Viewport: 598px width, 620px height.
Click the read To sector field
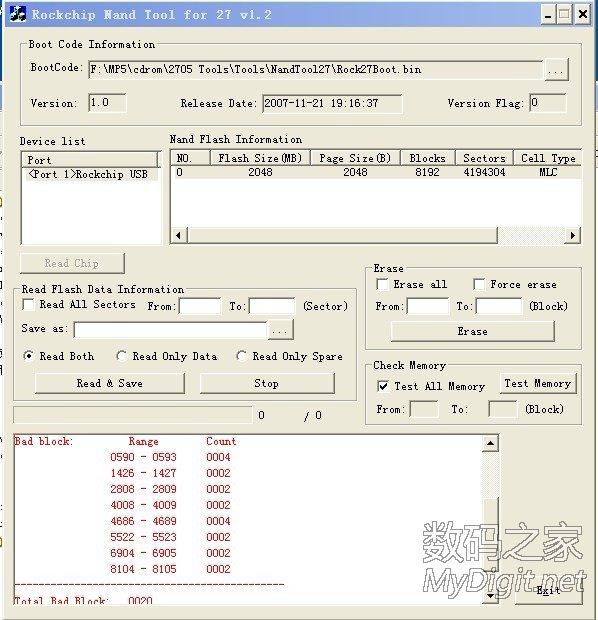coord(272,306)
